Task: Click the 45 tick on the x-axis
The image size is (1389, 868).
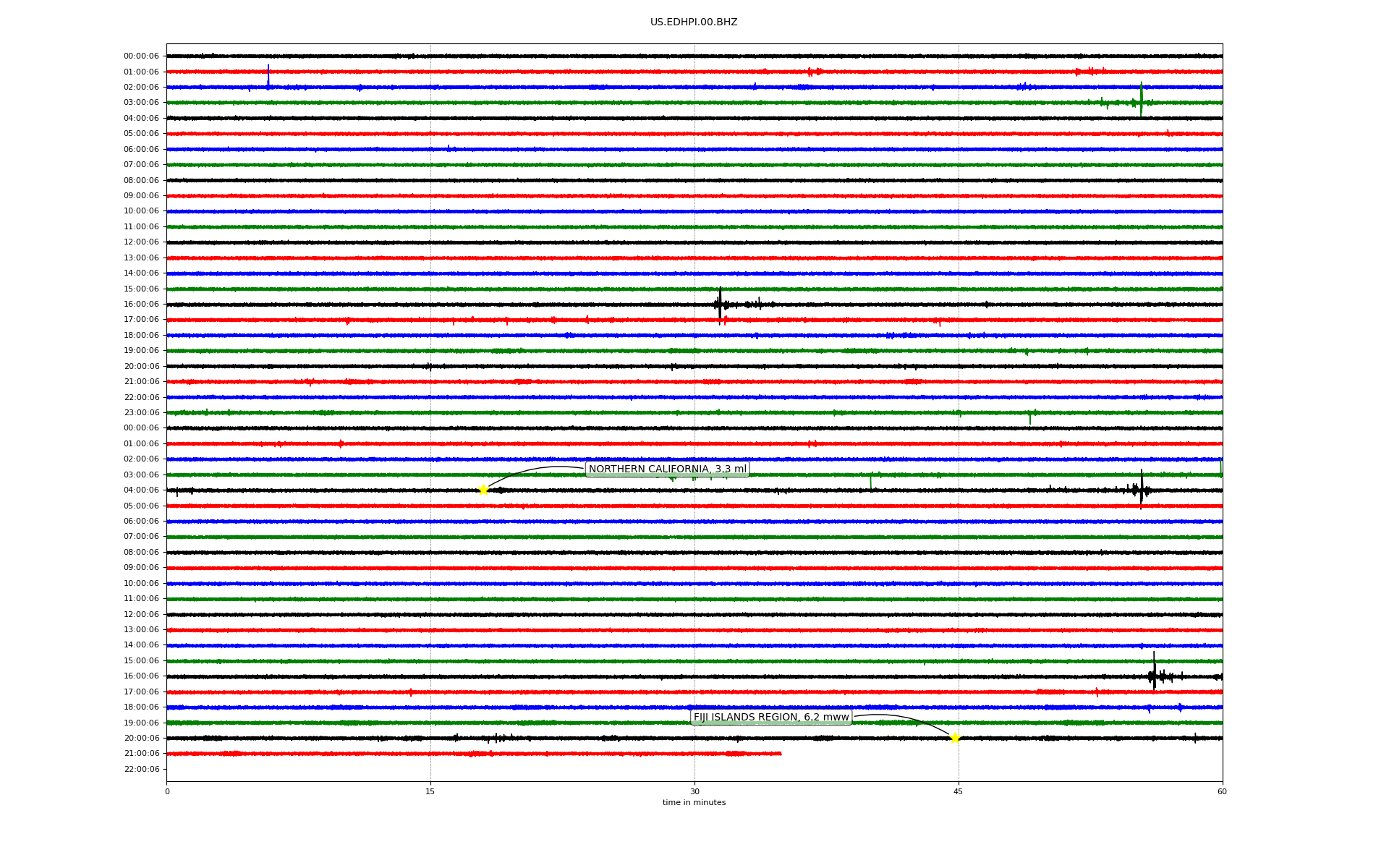Action: point(959,791)
